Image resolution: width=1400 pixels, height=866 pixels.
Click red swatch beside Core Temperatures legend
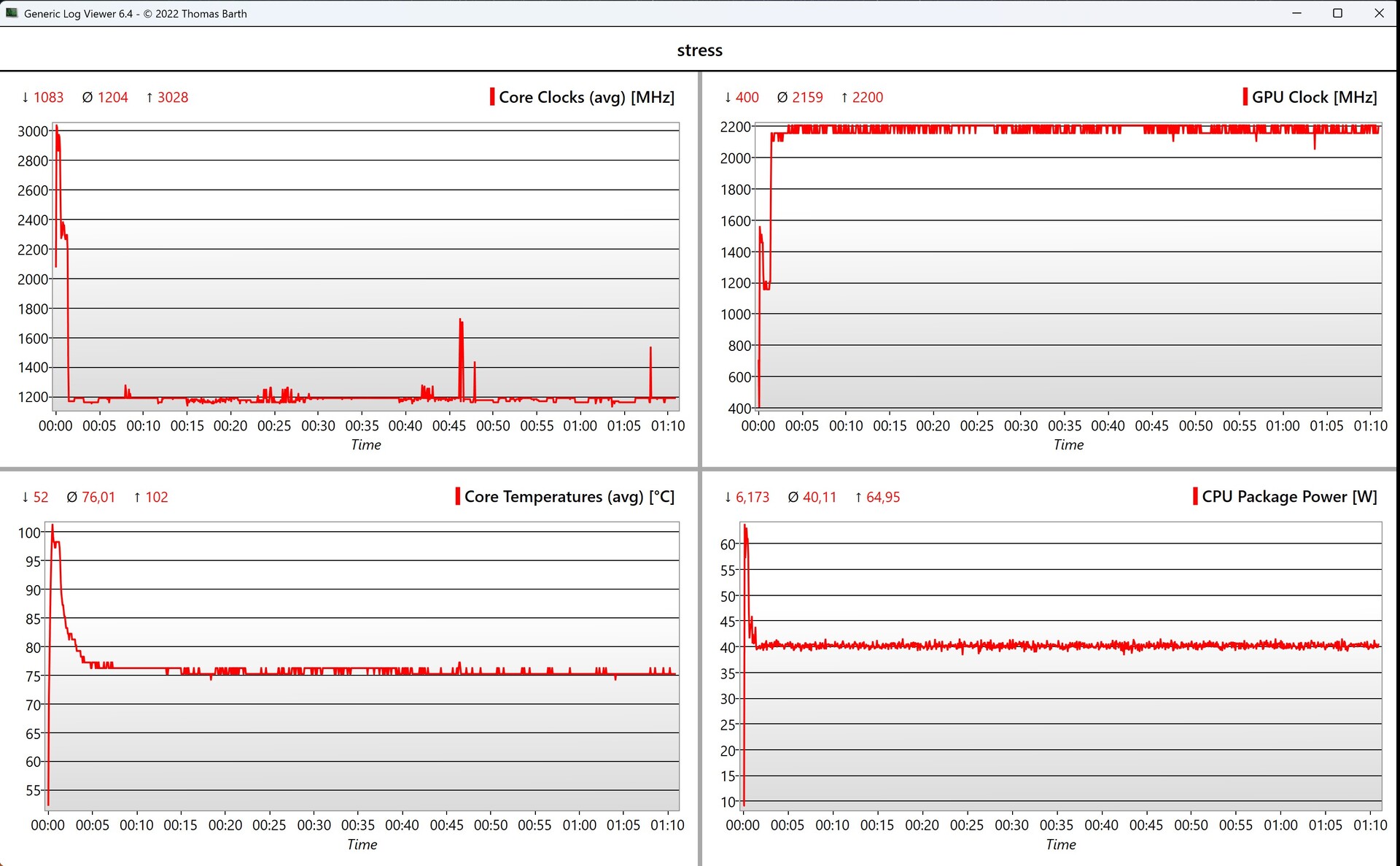tap(457, 497)
